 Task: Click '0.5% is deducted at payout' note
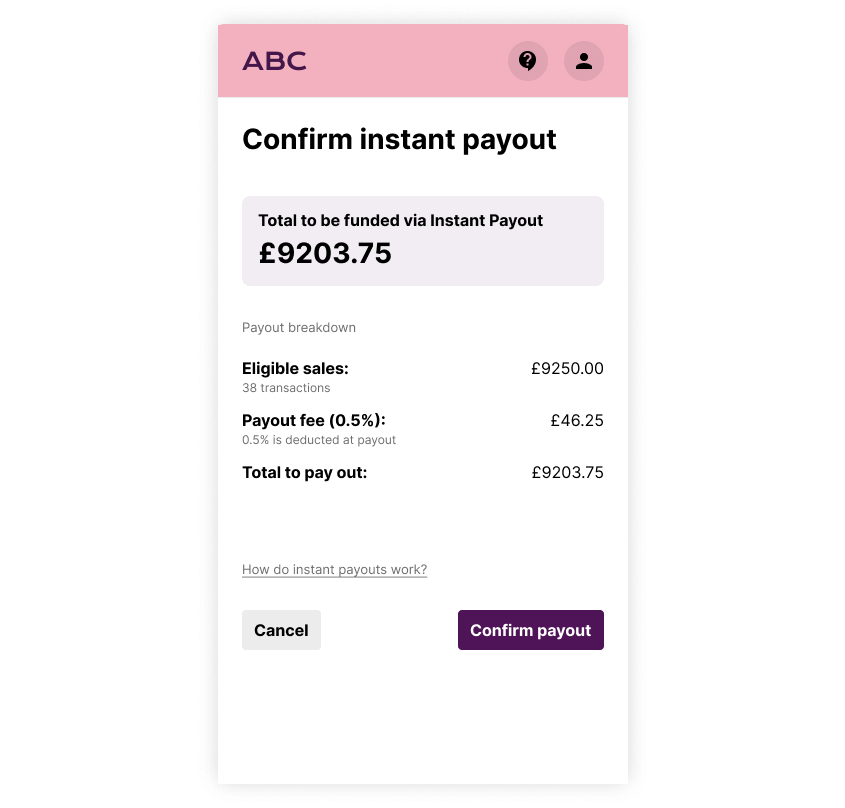click(319, 440)
